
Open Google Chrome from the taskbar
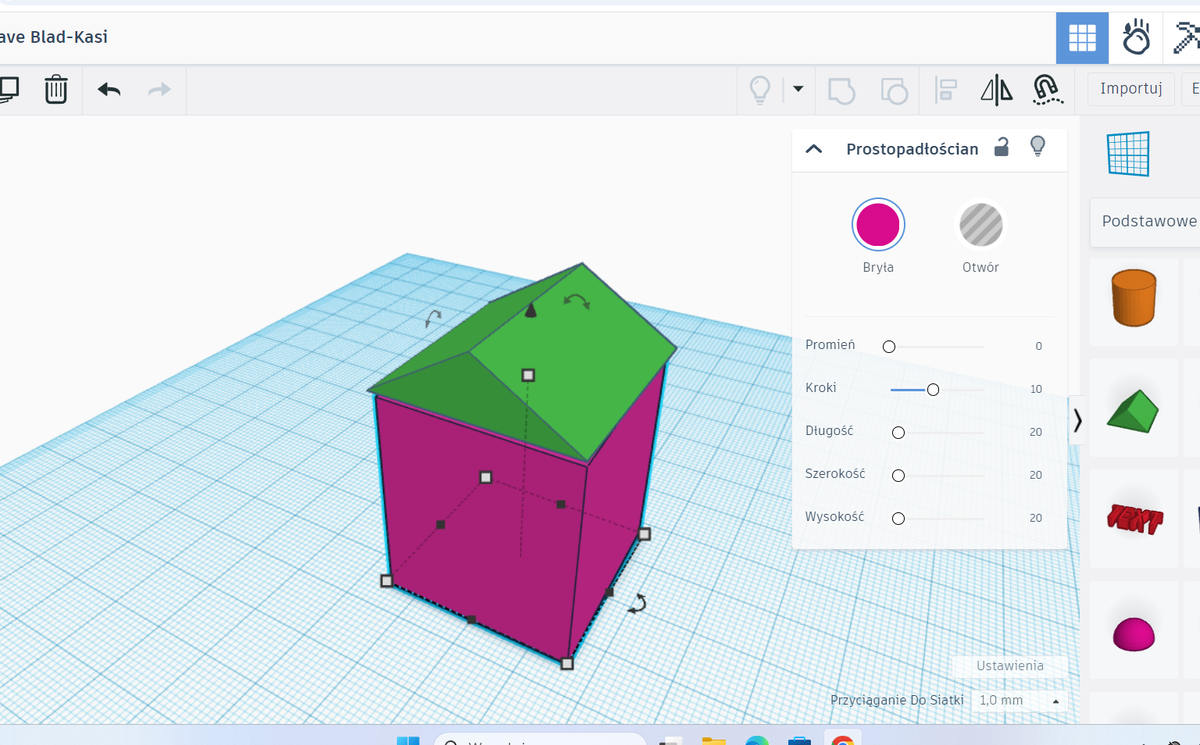842,741
